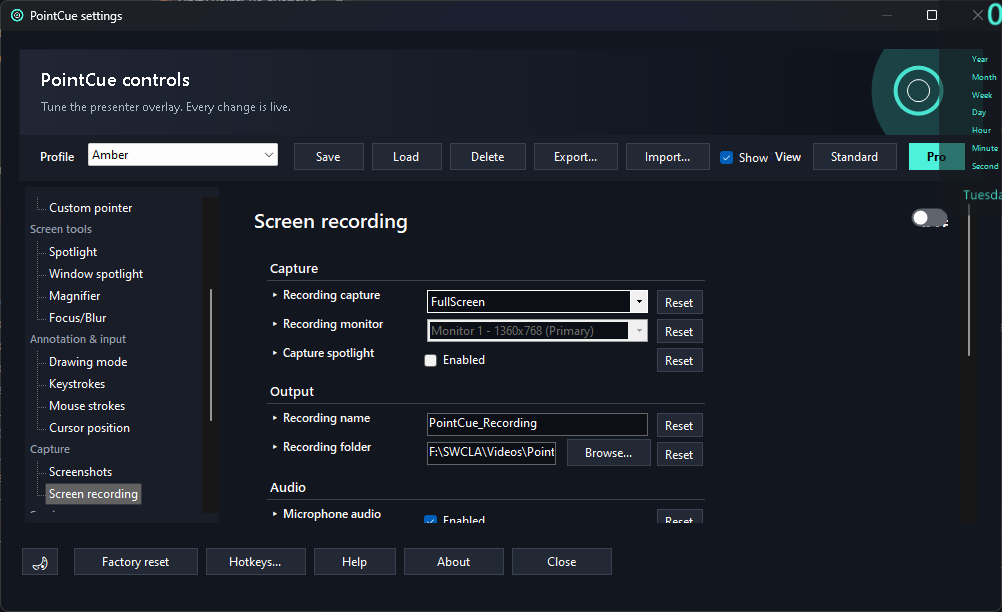Expand the Recording monitor row arrow
The height and width of the screenshot is (612, 1002).
click(275, 324)
